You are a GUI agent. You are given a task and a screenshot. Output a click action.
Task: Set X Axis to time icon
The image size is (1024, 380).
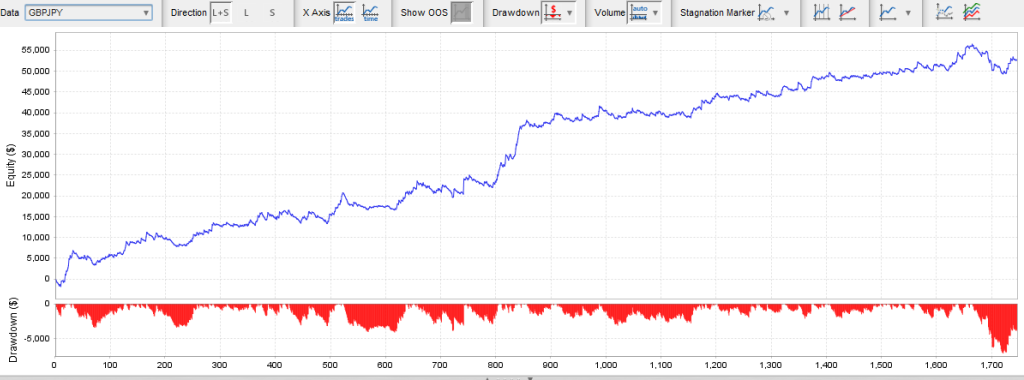[x=371, y=12]
